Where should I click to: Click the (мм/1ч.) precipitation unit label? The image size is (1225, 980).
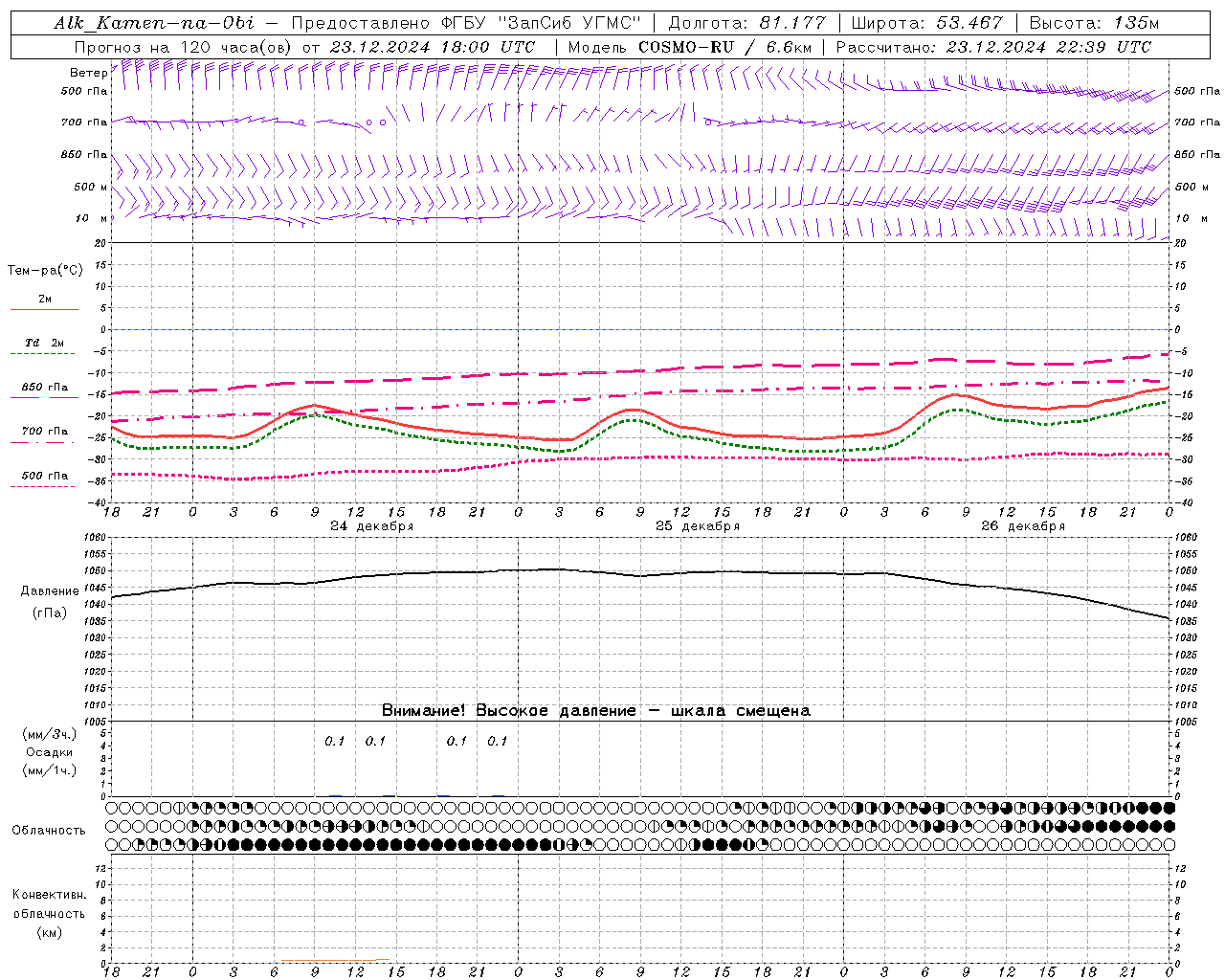50,770
